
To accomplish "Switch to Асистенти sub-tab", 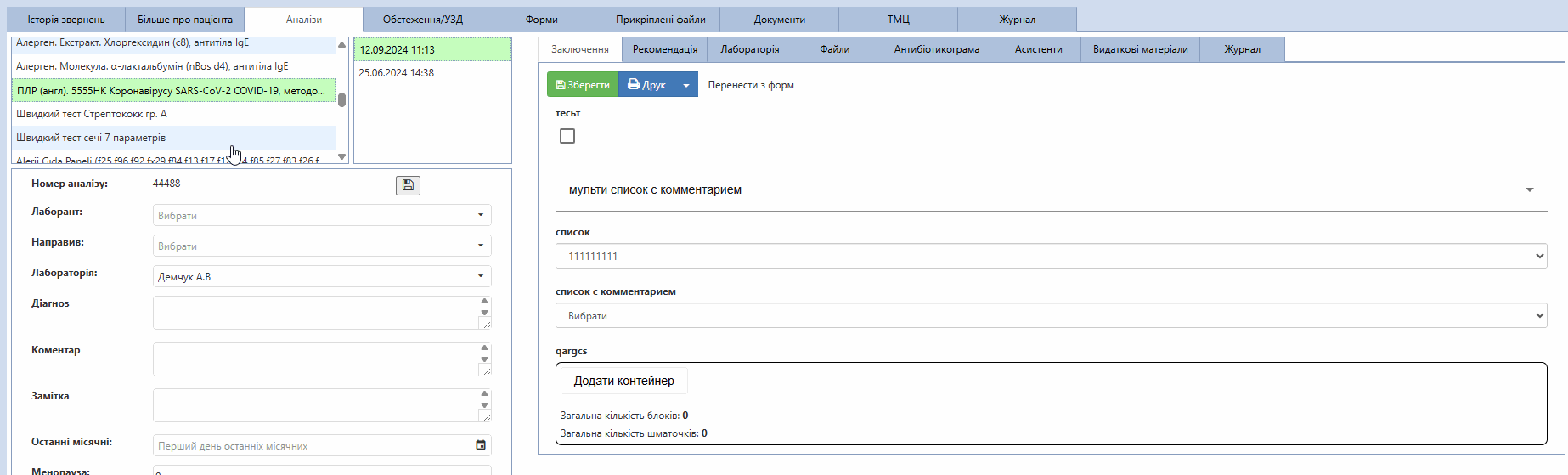I will pos(1039,49).
